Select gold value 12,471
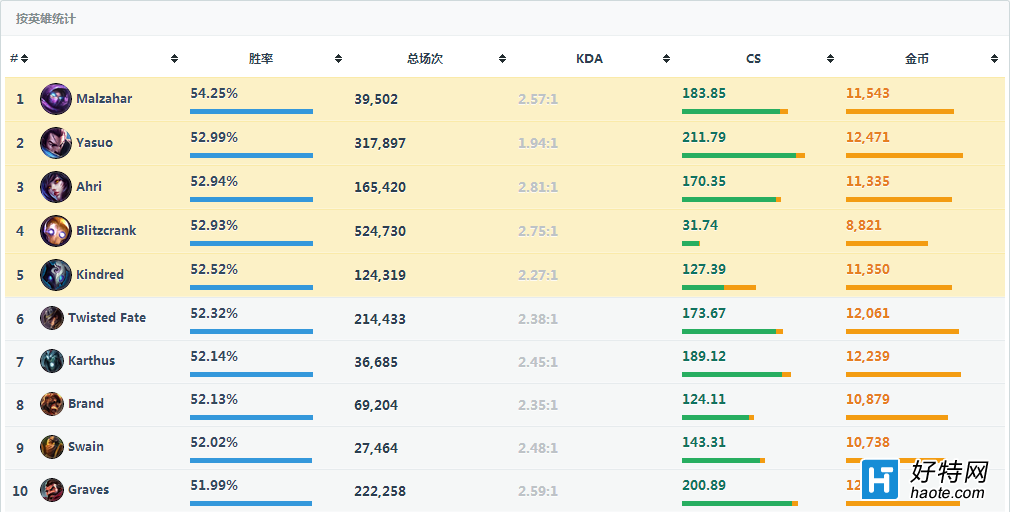 coord(868,137)
